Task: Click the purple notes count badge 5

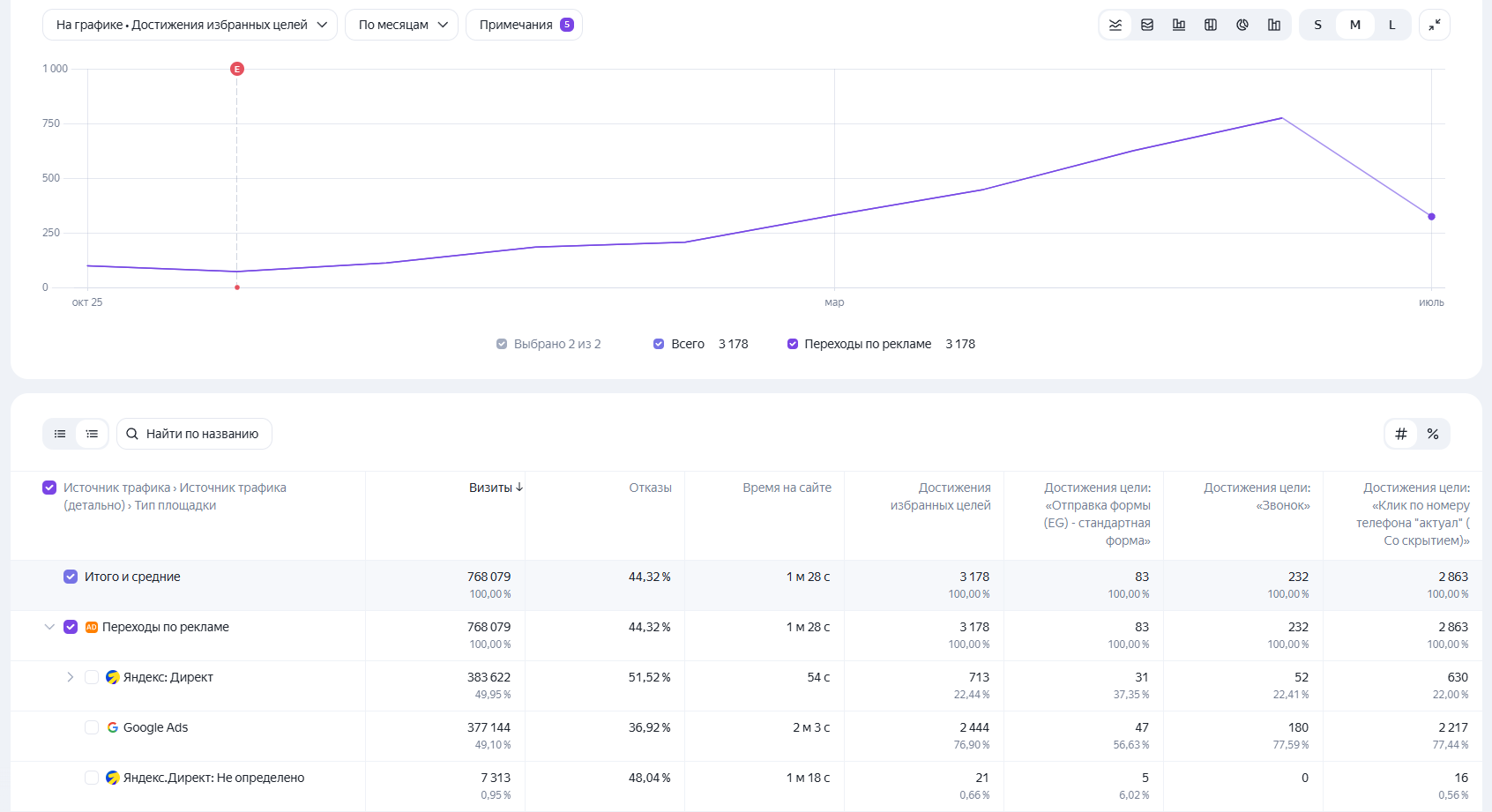Action: coord(567,25)
